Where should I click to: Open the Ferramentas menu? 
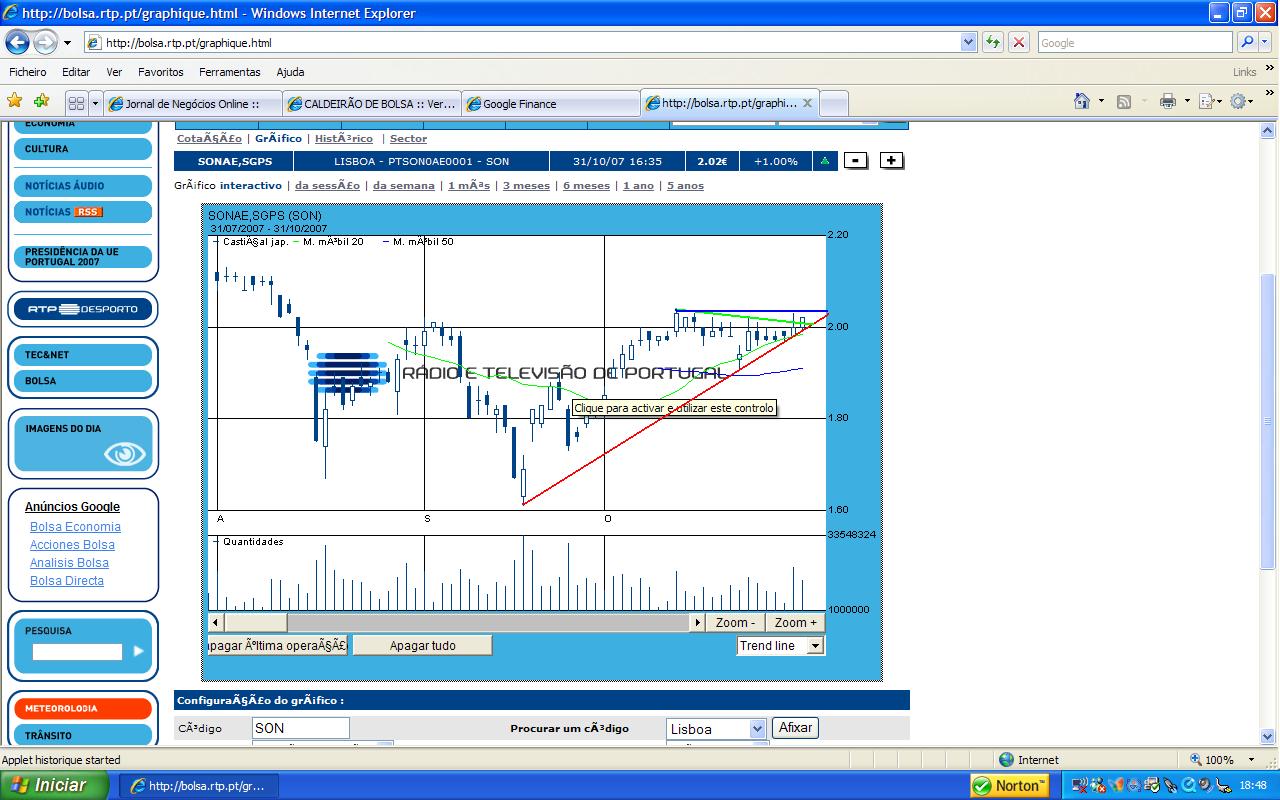229,72
